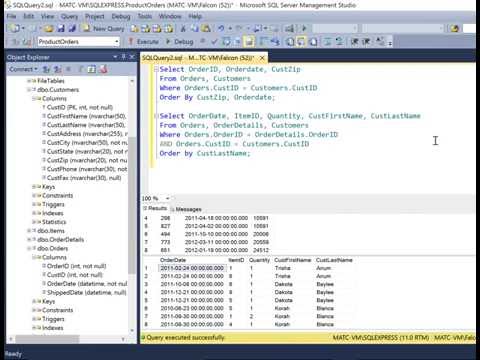Toggle auto-hide pin of Object Explorer
The height and width of the screenshot is (360, 480).
[x=124, y=57]
